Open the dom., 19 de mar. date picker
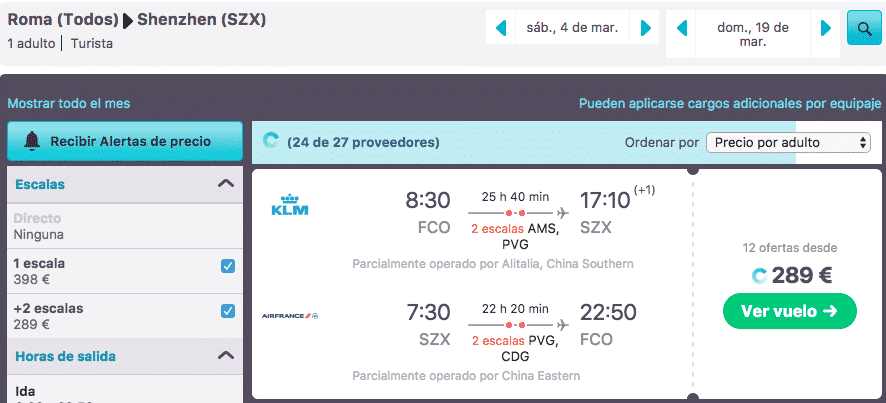The width and height of the screenshot is (886, 403). [753, 34]
